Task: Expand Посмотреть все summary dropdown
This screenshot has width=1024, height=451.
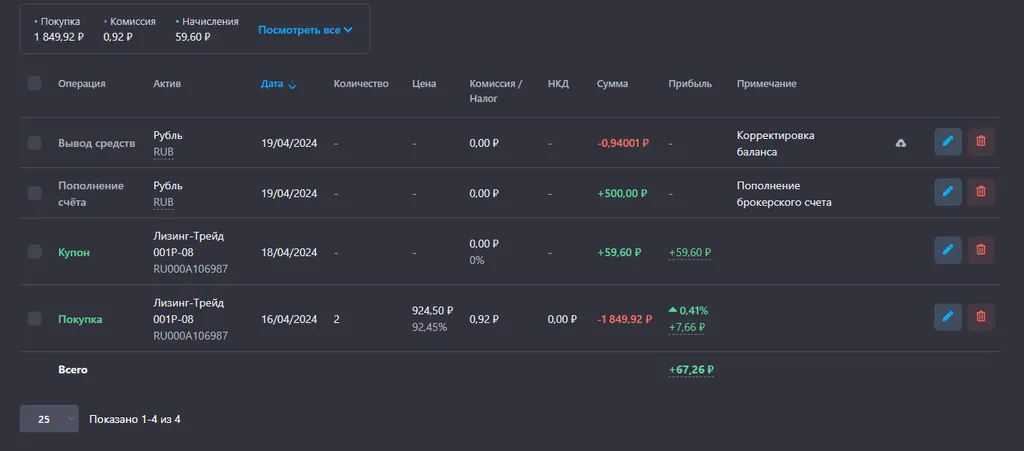Action: tap(305, 30)
